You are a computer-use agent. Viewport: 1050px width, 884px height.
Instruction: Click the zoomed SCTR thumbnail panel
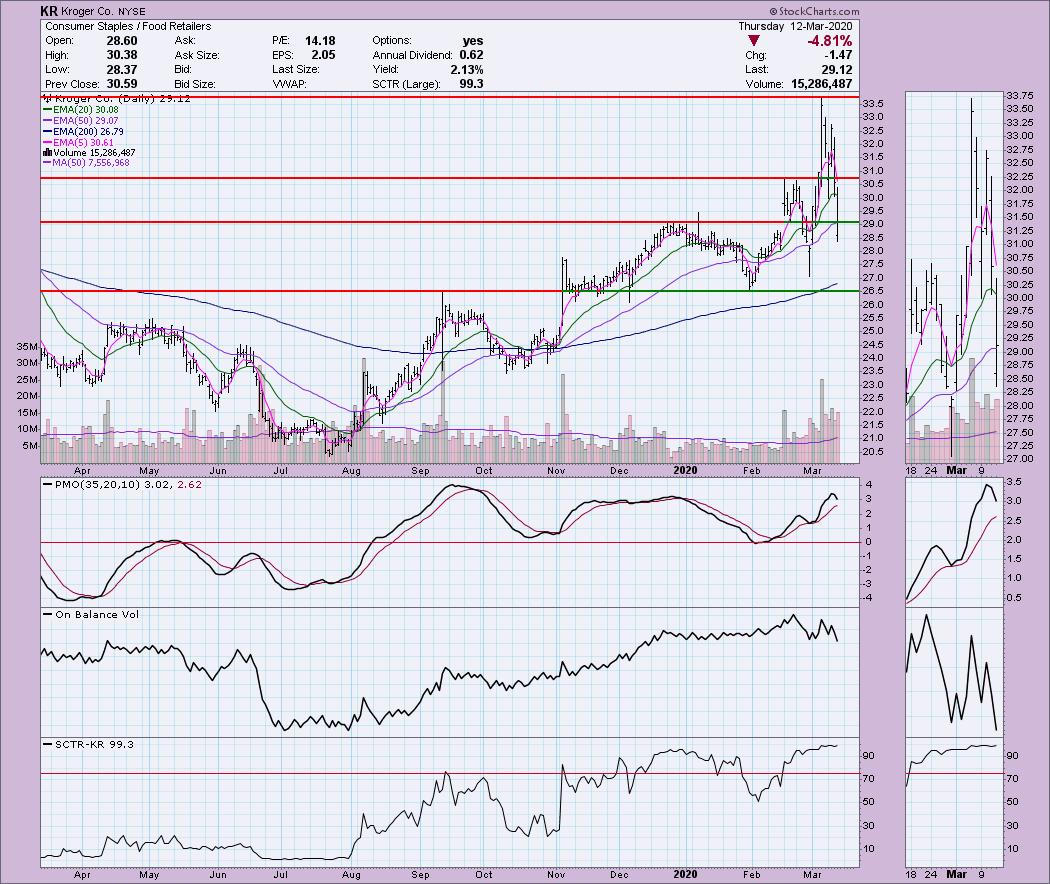coord(954,802)
